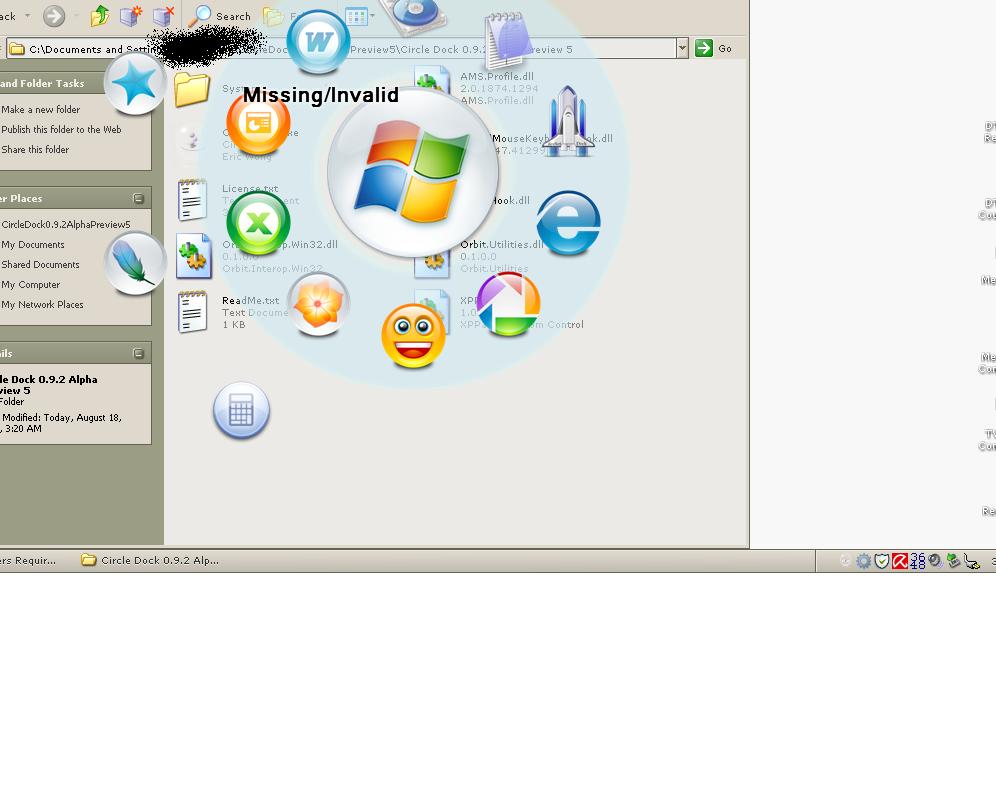Click the Go button beside address bar
The width and height of the screenshot is (996, 800).
click(x=713, y=48)
